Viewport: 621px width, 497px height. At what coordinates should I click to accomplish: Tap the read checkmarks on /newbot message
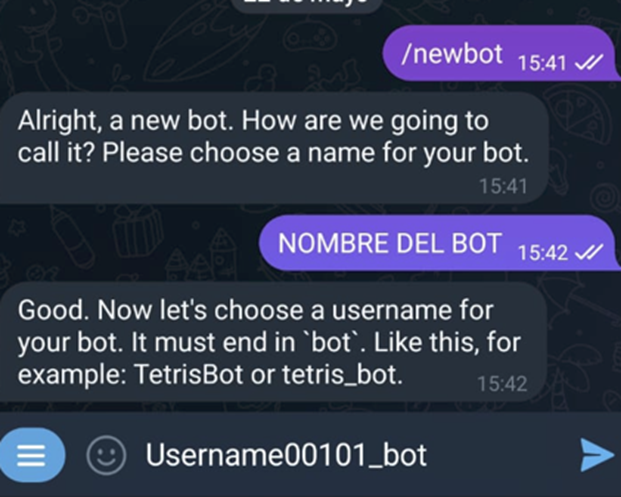coord(586,62)
